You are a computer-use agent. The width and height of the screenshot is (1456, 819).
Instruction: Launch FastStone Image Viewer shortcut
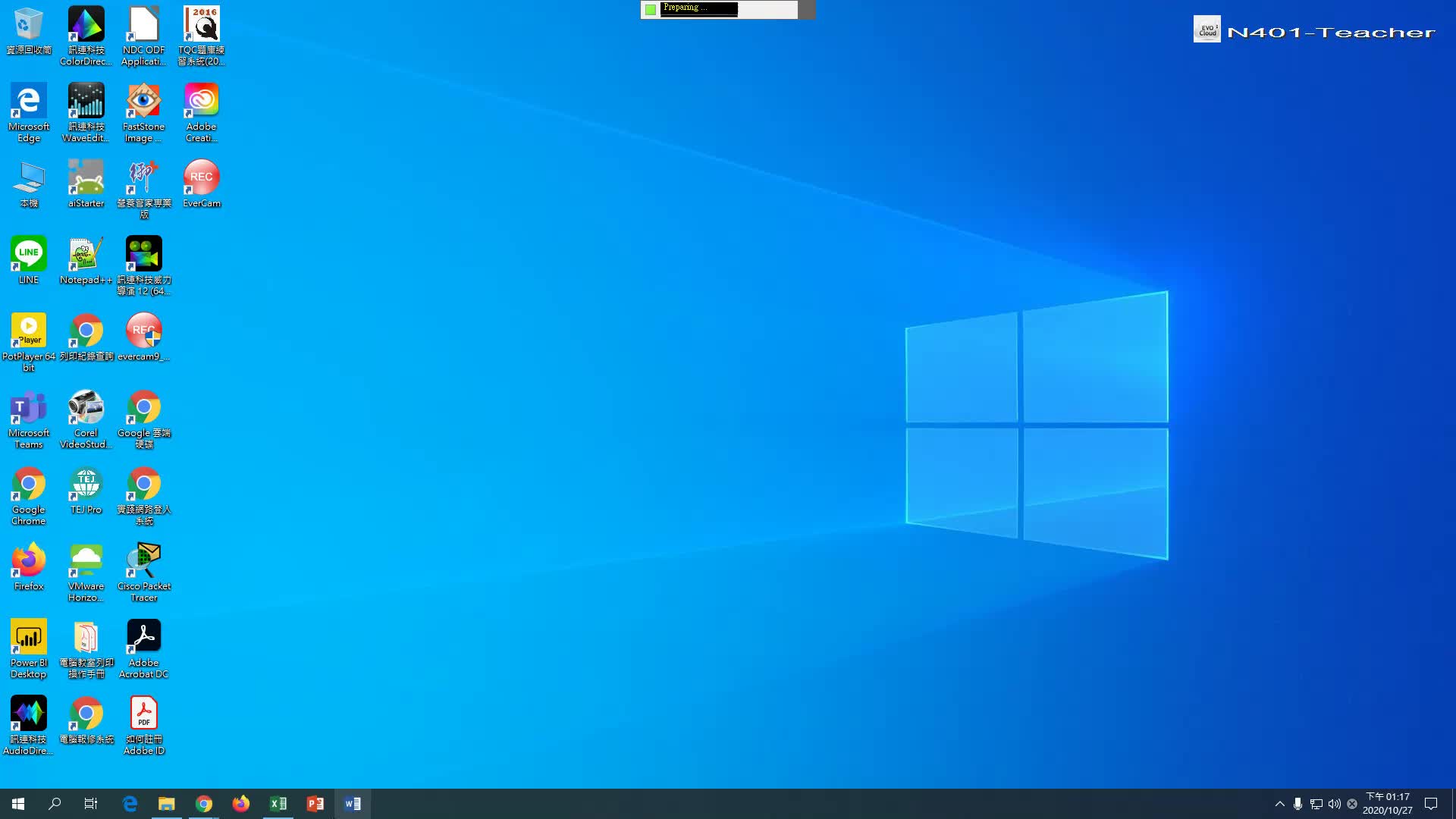pyautogui.click(x=143, y=112)
